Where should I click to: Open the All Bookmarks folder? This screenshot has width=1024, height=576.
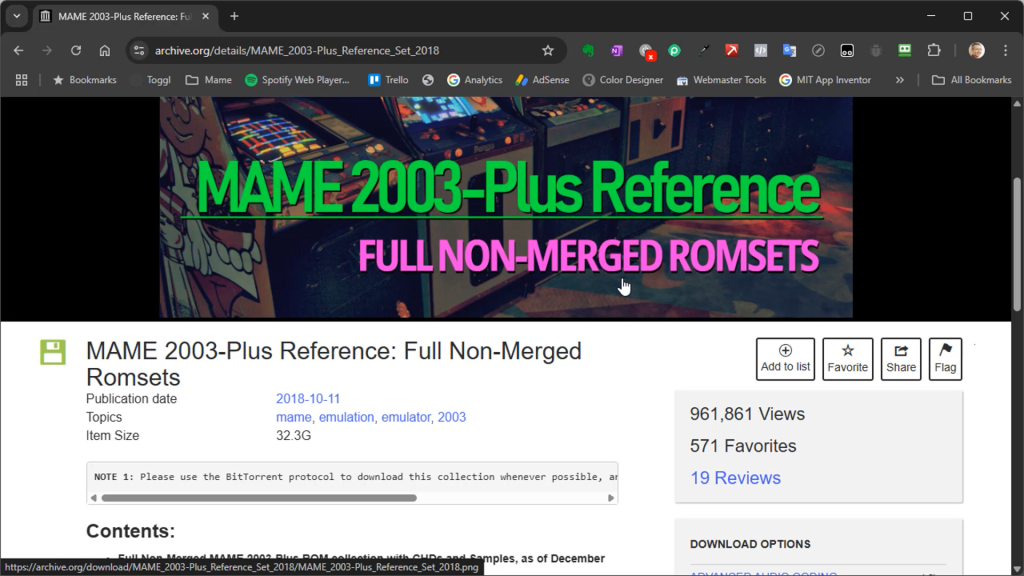(x=972, y=80)
